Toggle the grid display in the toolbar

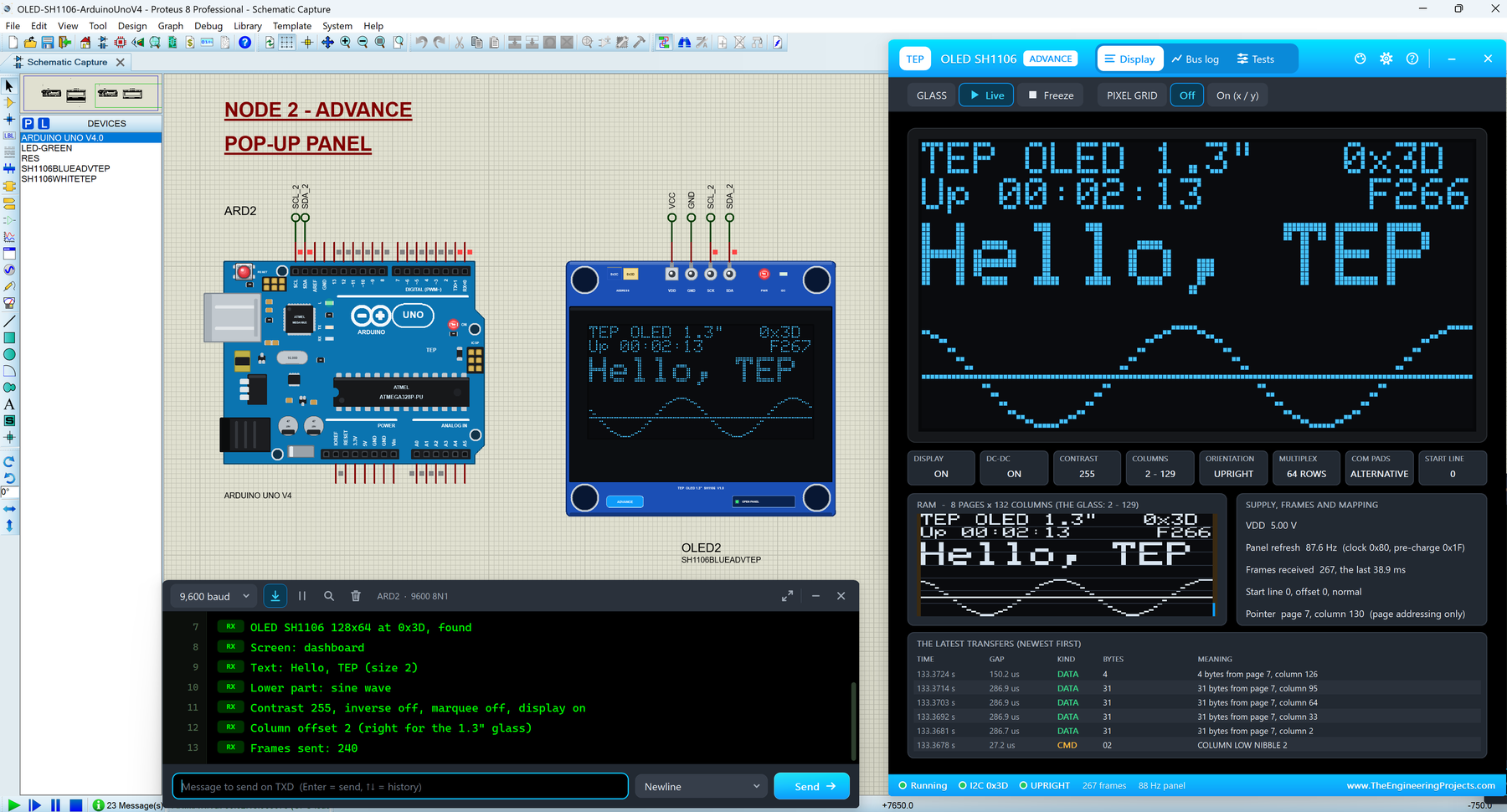point(287,43)
